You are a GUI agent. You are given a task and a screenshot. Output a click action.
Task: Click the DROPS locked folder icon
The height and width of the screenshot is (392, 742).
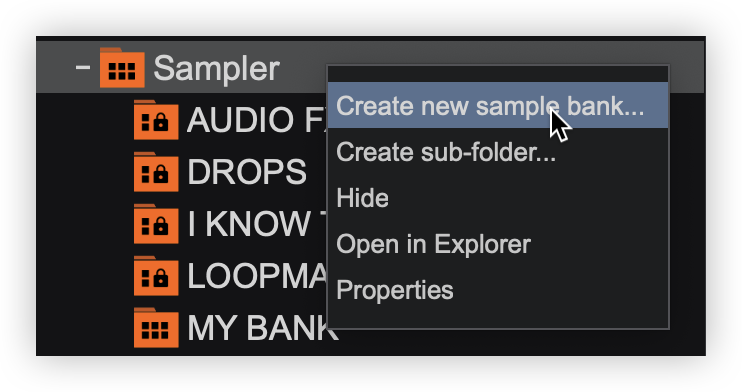pos(156,172)
